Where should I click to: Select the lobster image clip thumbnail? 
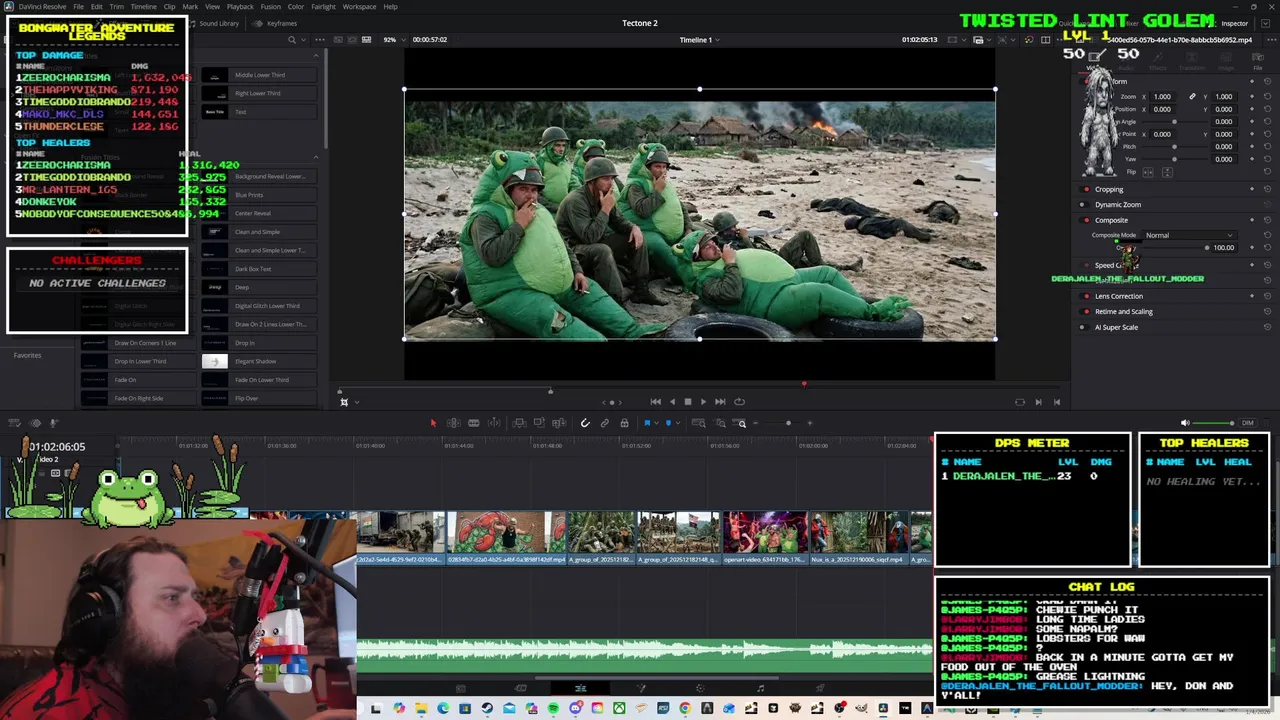pyautogui.click(x=505, y=532)
